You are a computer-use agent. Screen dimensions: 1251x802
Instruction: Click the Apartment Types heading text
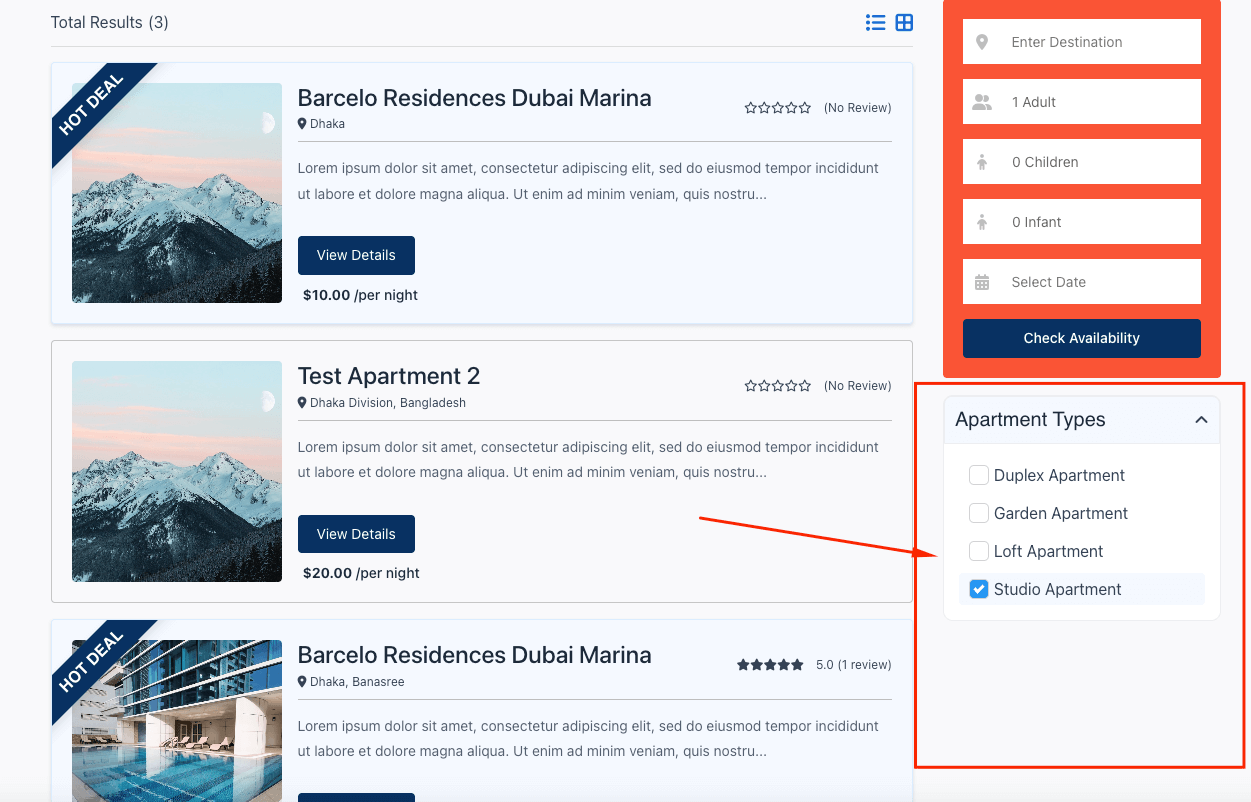point(1030,420)
